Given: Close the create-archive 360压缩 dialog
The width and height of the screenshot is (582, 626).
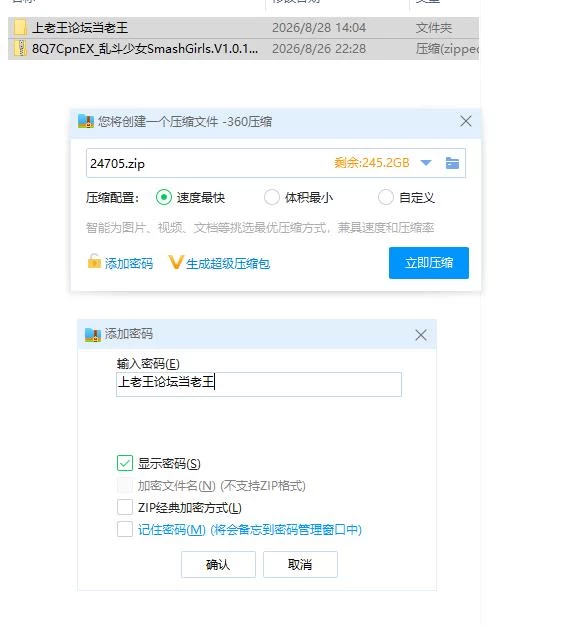Looking at the screenshot, I should pyautogui.click(x=465, y=121).
